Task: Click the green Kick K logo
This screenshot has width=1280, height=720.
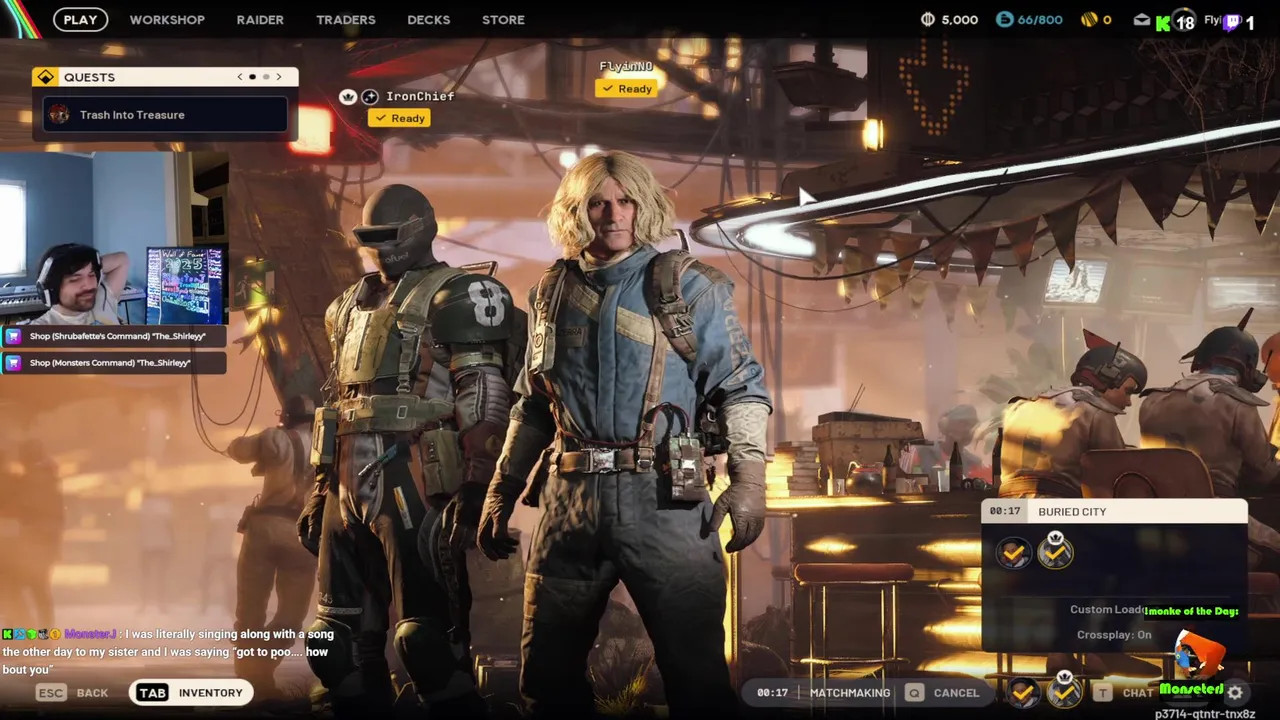Action: [1162, 22]
